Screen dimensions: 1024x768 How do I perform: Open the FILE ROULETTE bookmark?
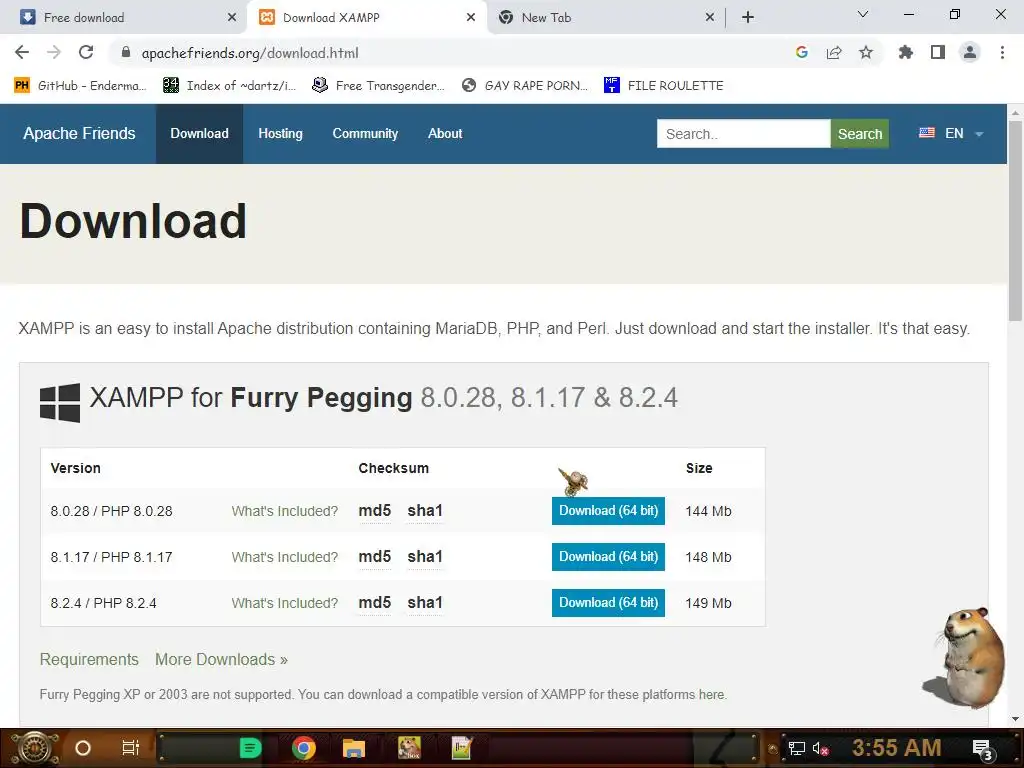click(664, 86)
